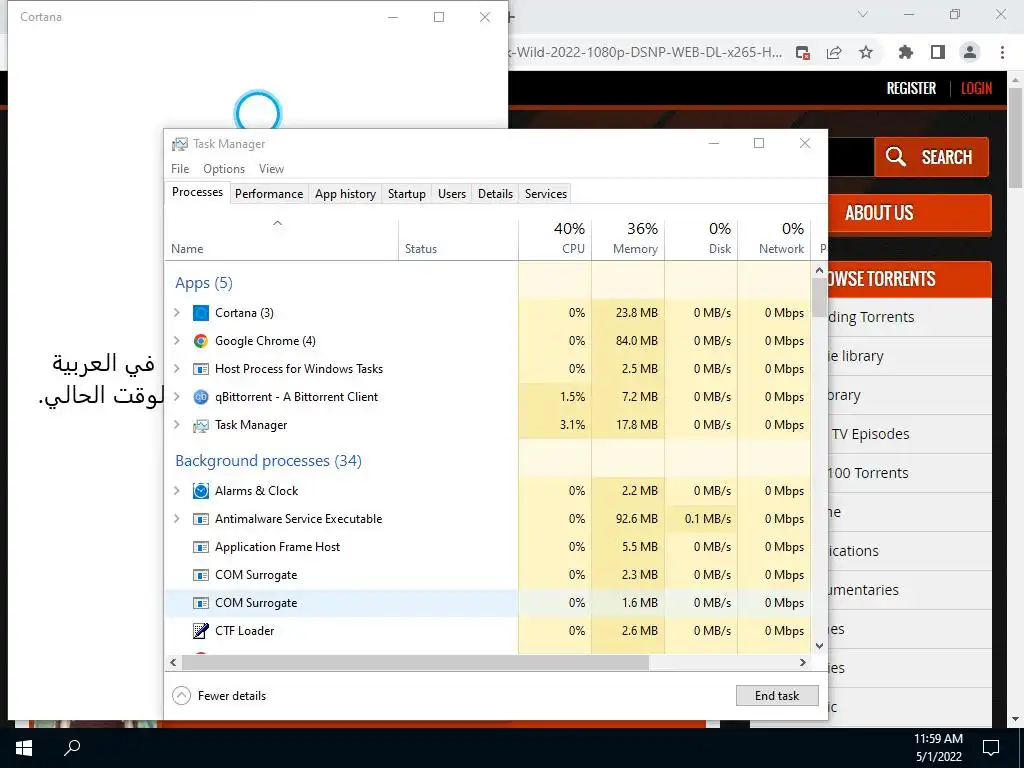The height and width of the screenshot is (768, 1024).
Task: Open the Chrome profile avatar
Action: [970, 52]
